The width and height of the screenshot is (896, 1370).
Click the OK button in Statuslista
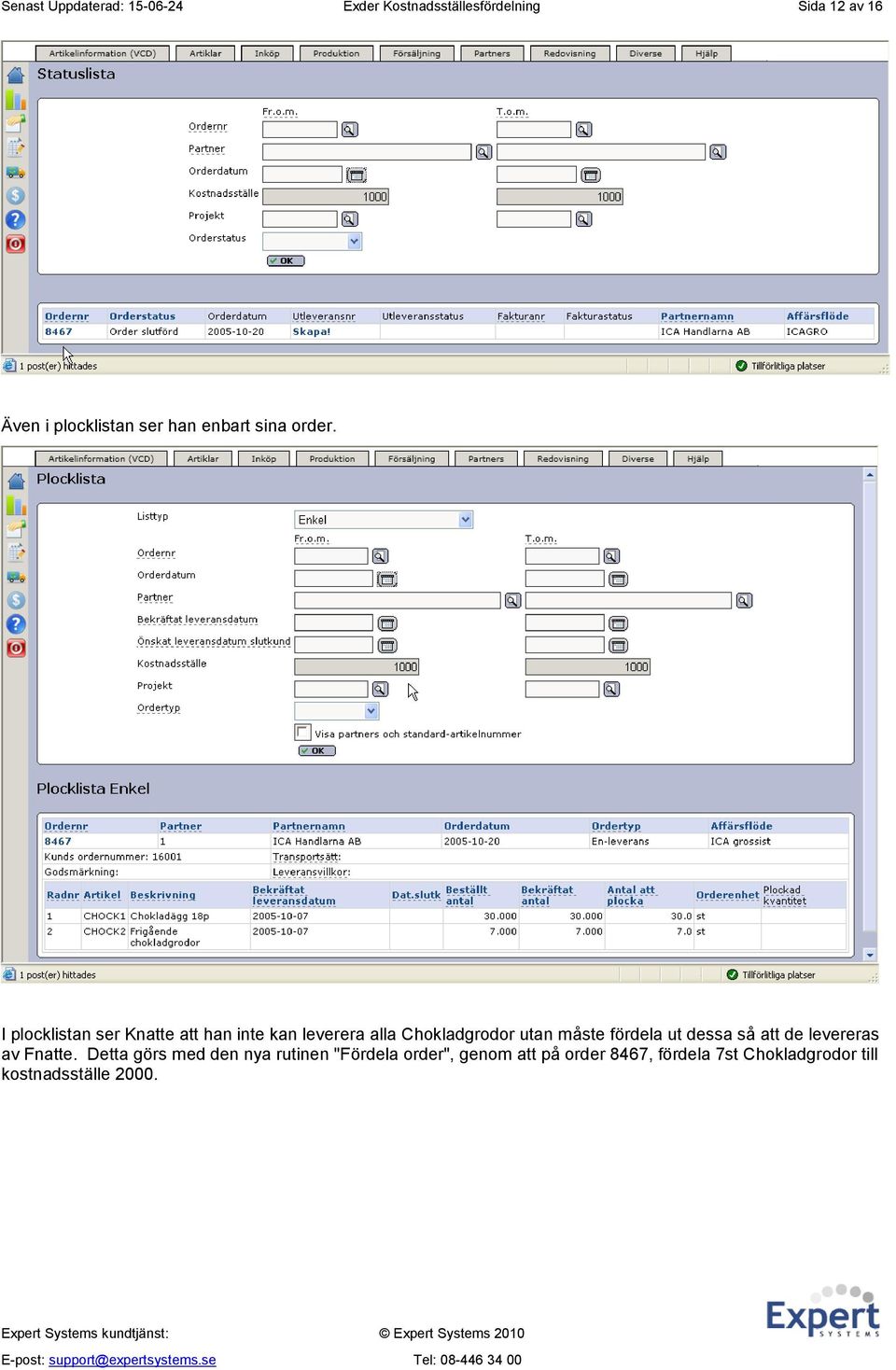(286, 261)
